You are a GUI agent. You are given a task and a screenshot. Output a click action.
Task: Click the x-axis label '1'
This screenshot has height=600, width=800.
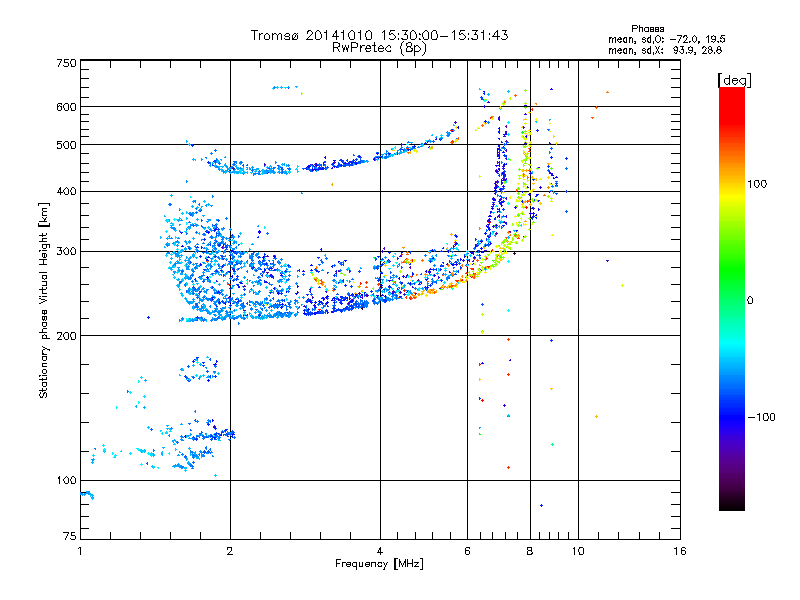click(x=80, y=551)
